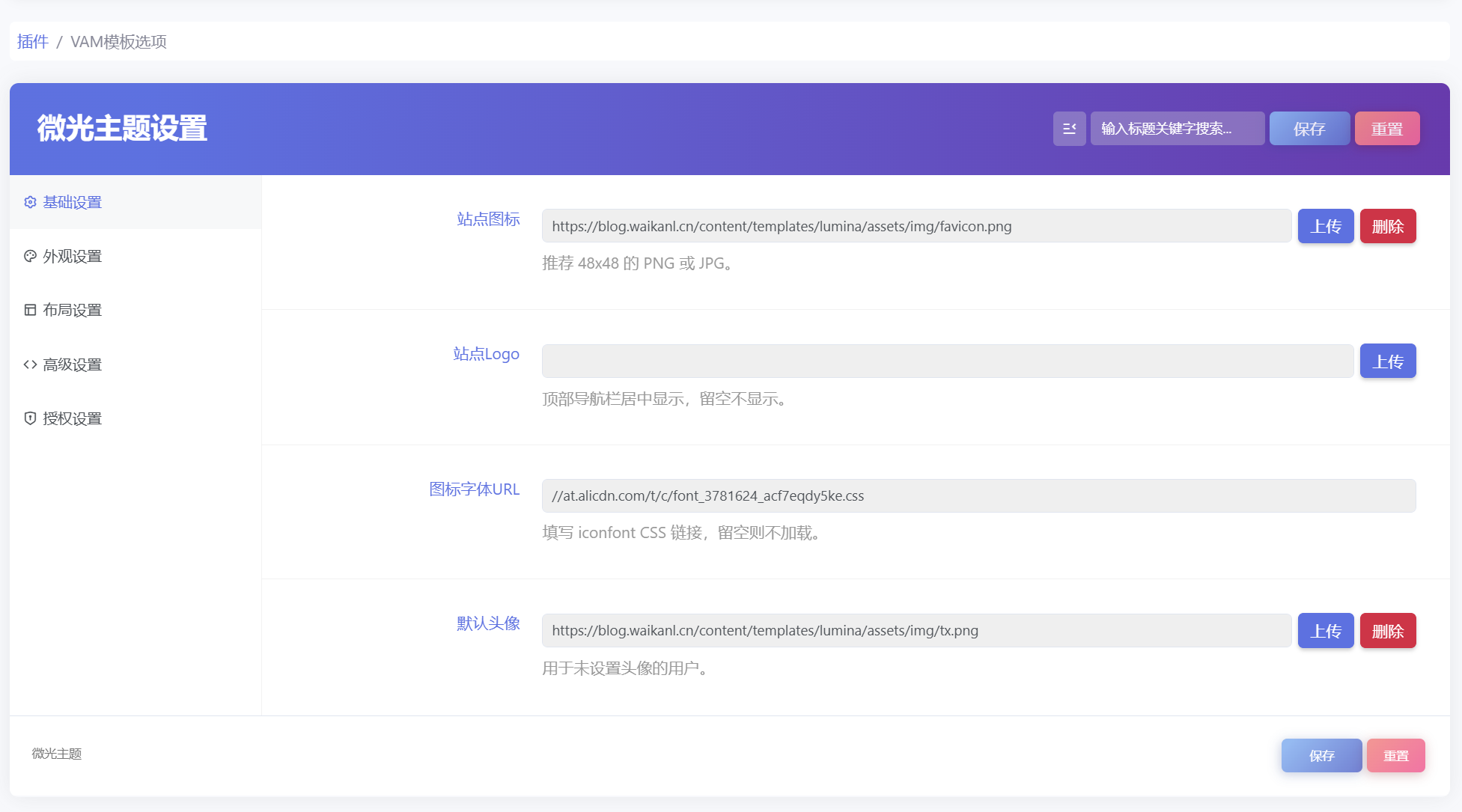Upload a 站点Logo image
Image resolution: width=1462 pixels, height=812 pixels.
(x=1388, y=361)
